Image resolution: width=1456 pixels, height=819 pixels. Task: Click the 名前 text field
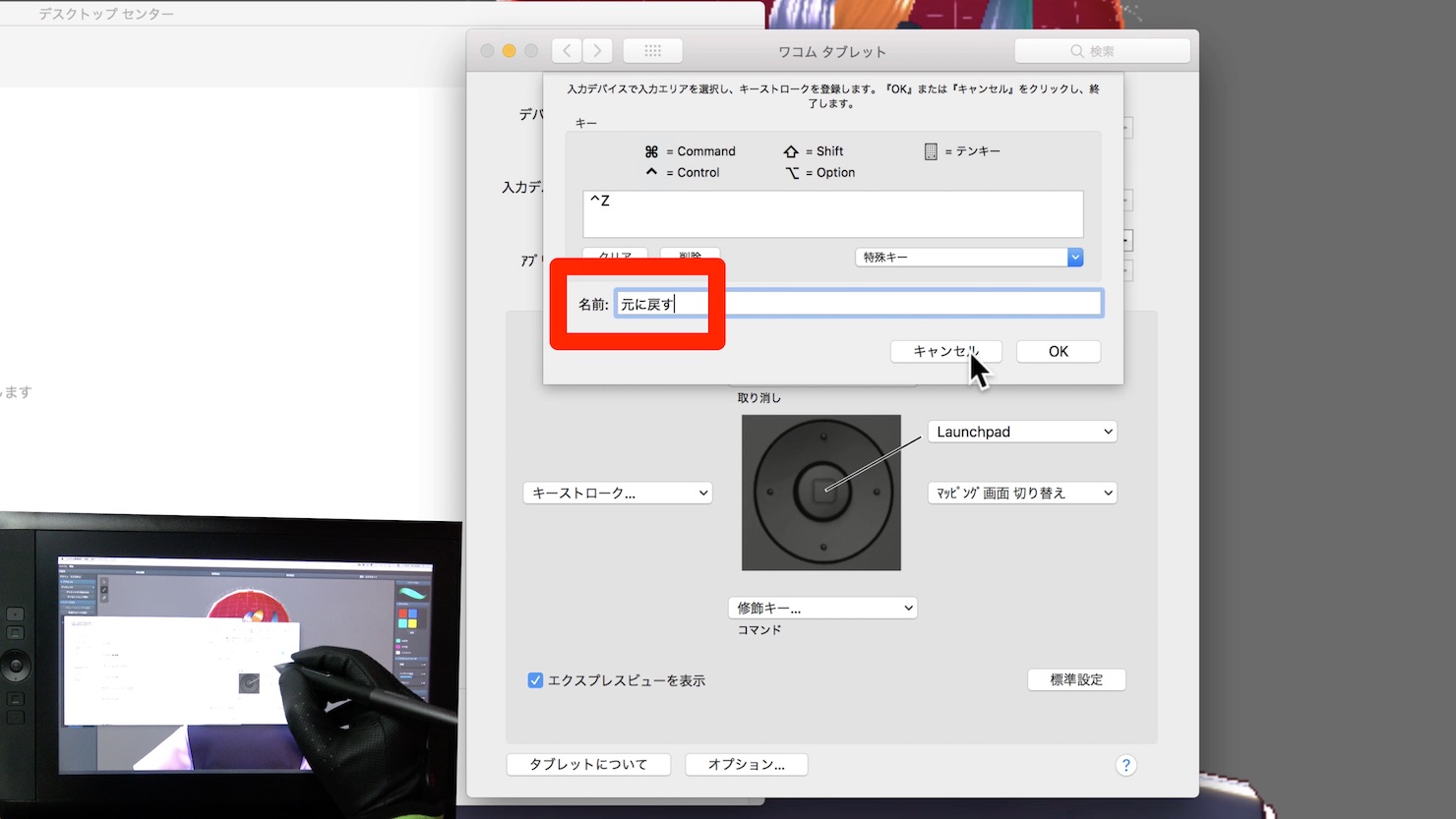(859, 303)
